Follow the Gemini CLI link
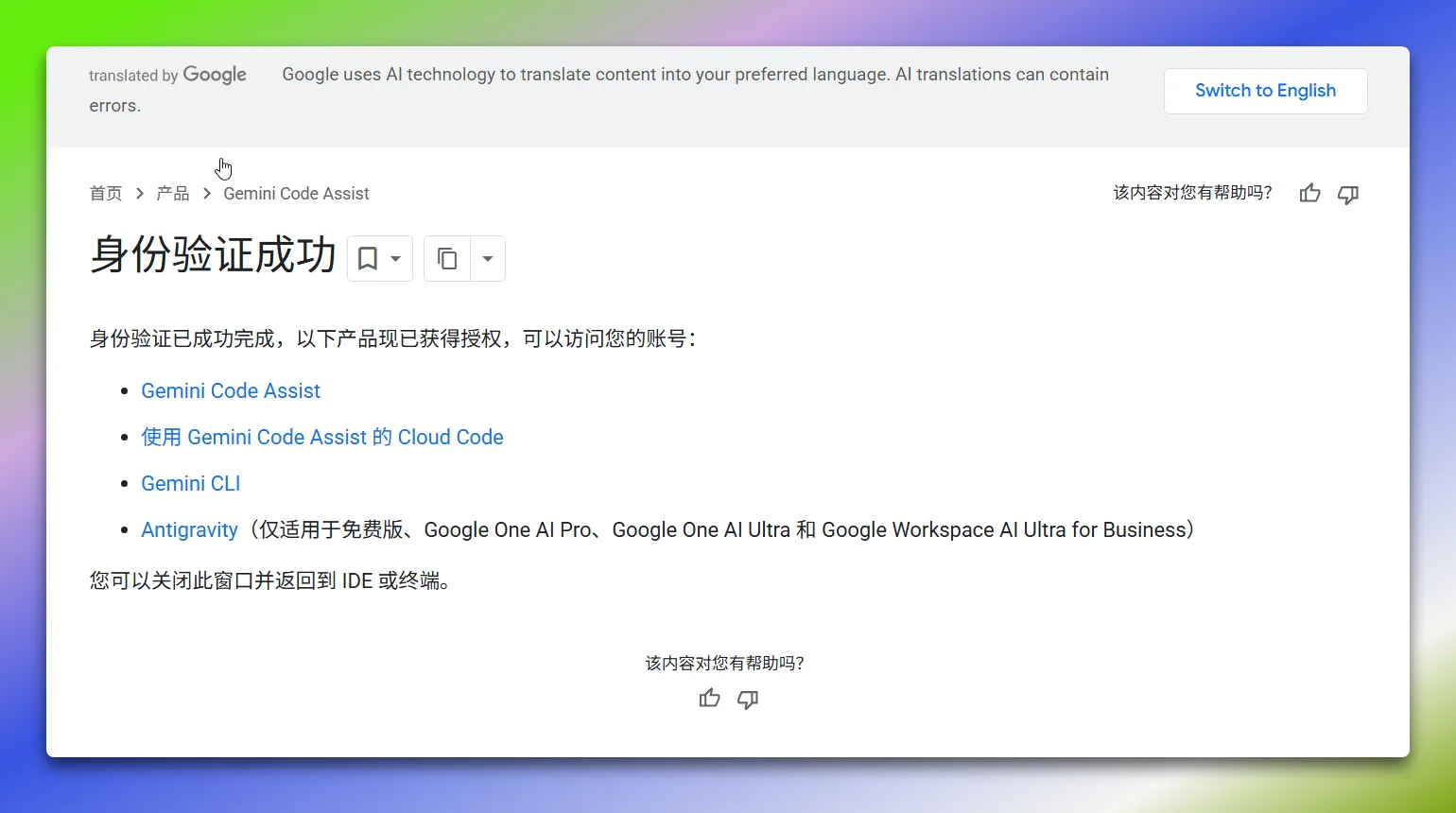The image size is (1456, 813). click(191, 483)
